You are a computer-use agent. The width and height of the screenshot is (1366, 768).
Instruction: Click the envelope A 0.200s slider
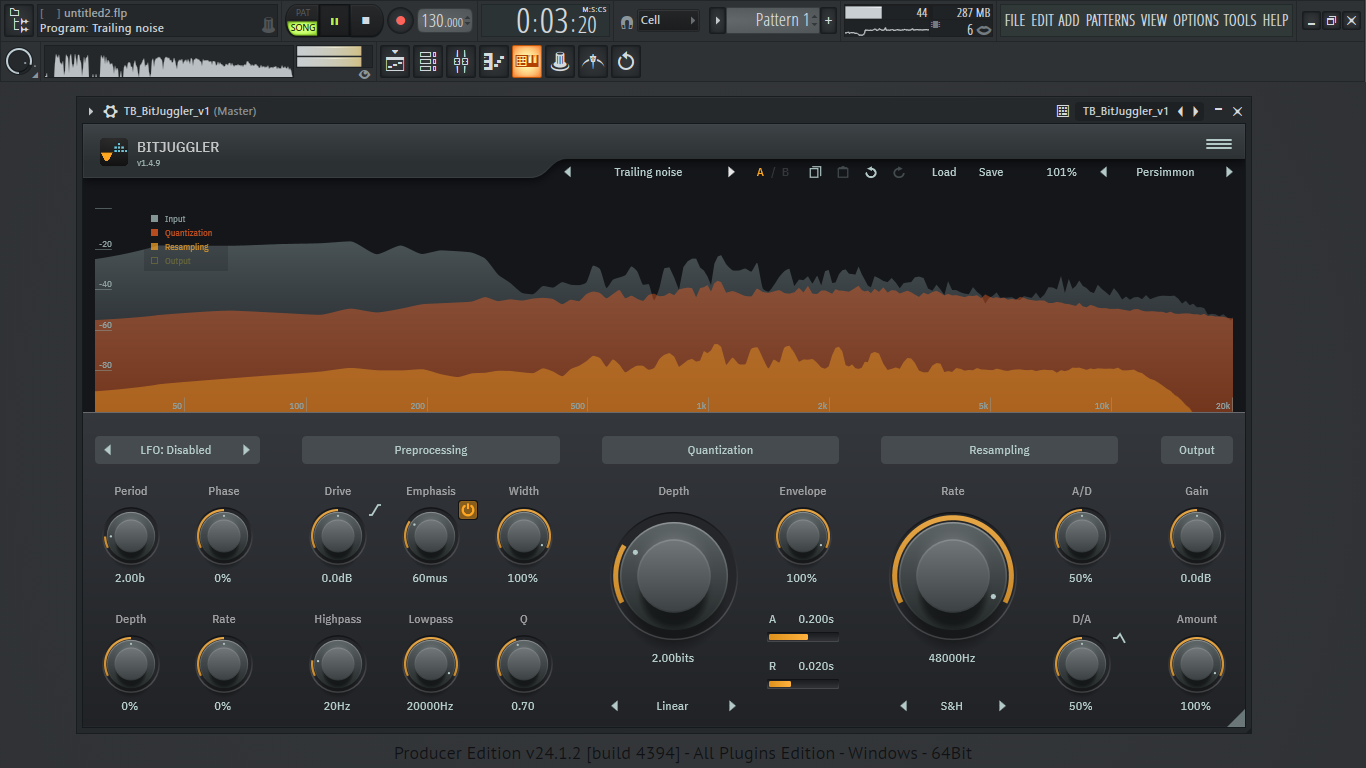[x=803, y=637]
